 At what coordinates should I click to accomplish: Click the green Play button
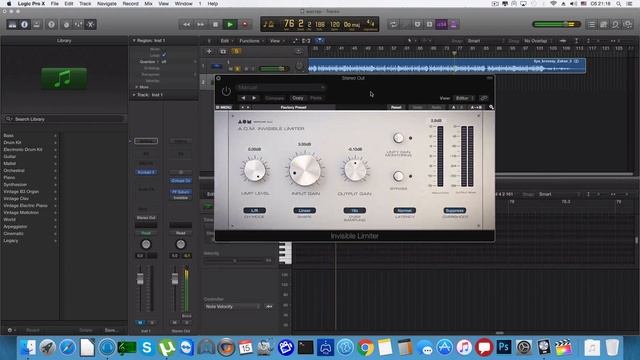point(230,24)
